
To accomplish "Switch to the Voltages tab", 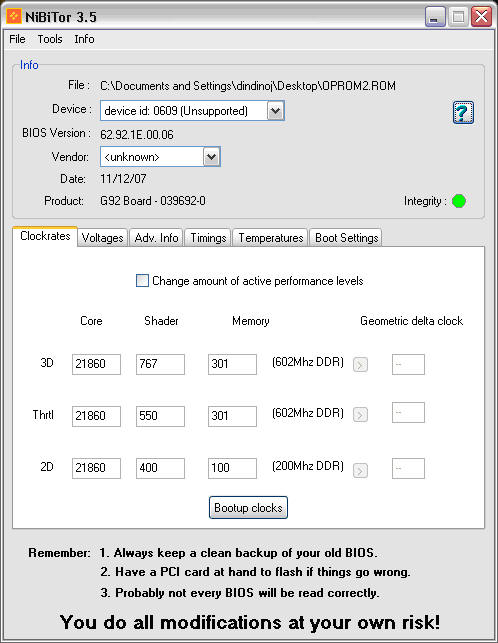I will (x=103, y=237).
